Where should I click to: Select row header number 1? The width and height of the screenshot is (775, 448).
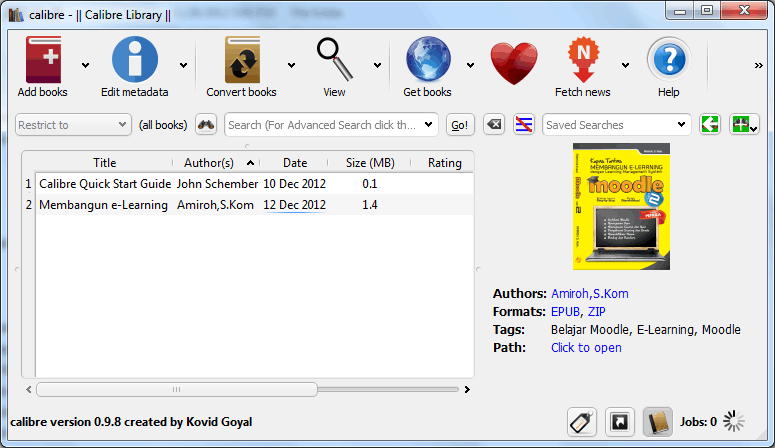[29, 184]
